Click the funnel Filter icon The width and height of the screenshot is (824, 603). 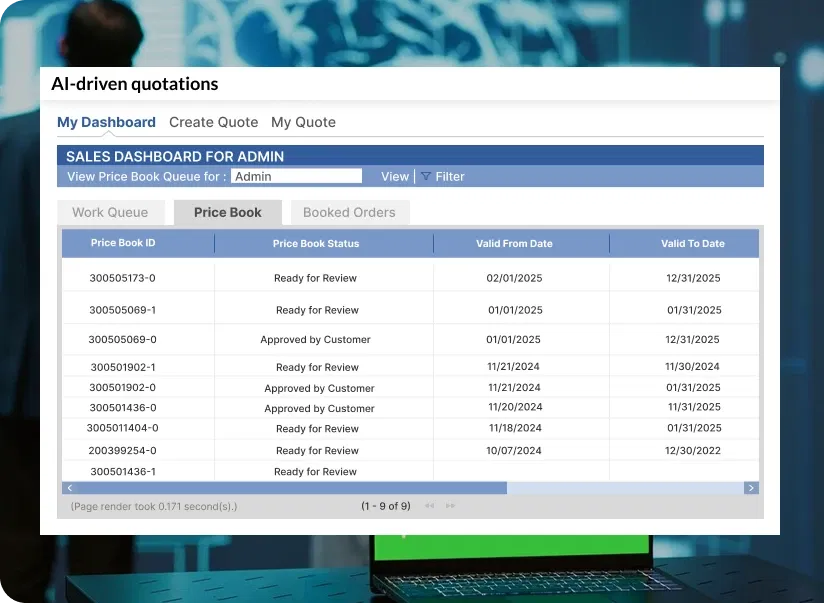pyautogui.click(x=426, y=177)
